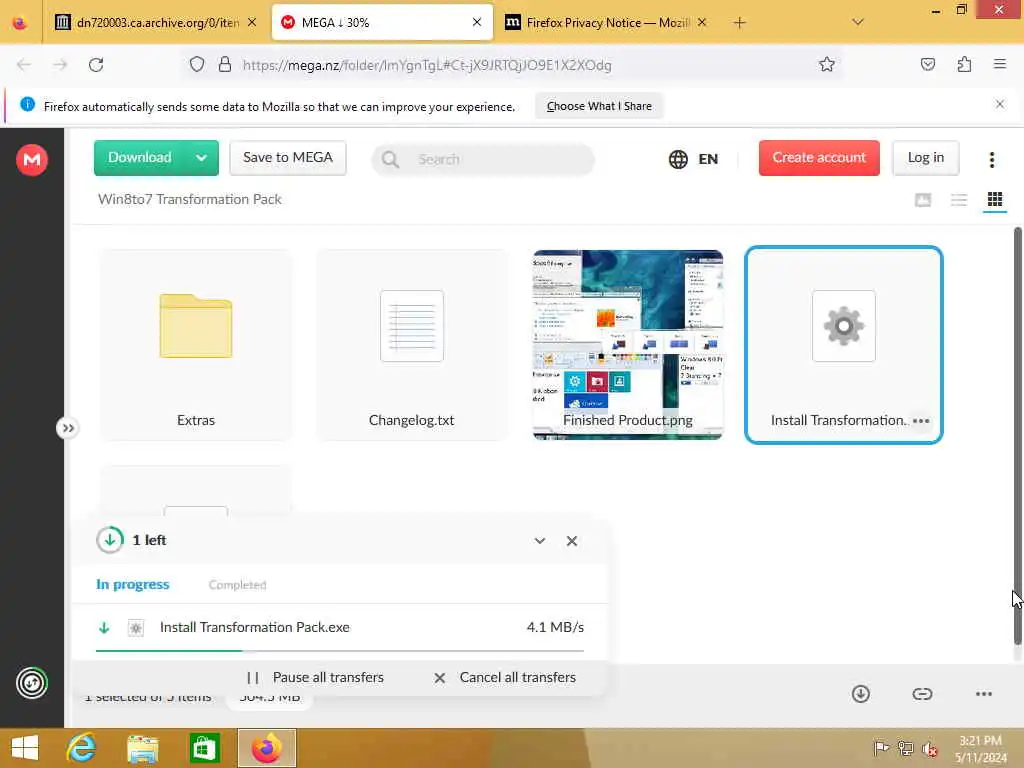Viewport: 1024px width, 768px height.
Task: Dismiss the Firefox data notification bar
Action: pyautogui.click(x=999, y=104)
